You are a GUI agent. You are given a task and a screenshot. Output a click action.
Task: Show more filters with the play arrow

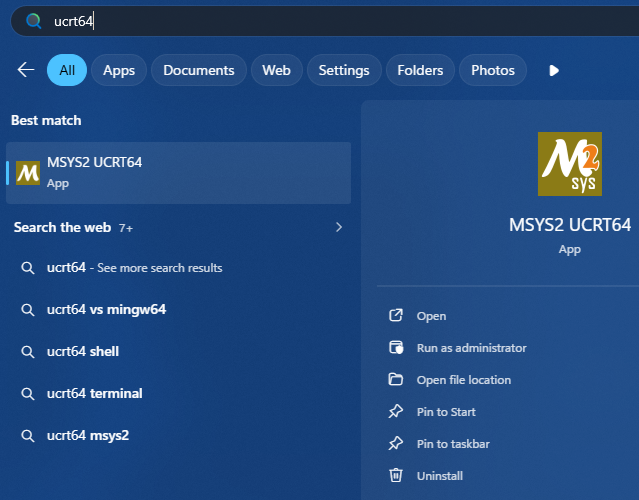[x=554, y=70]
